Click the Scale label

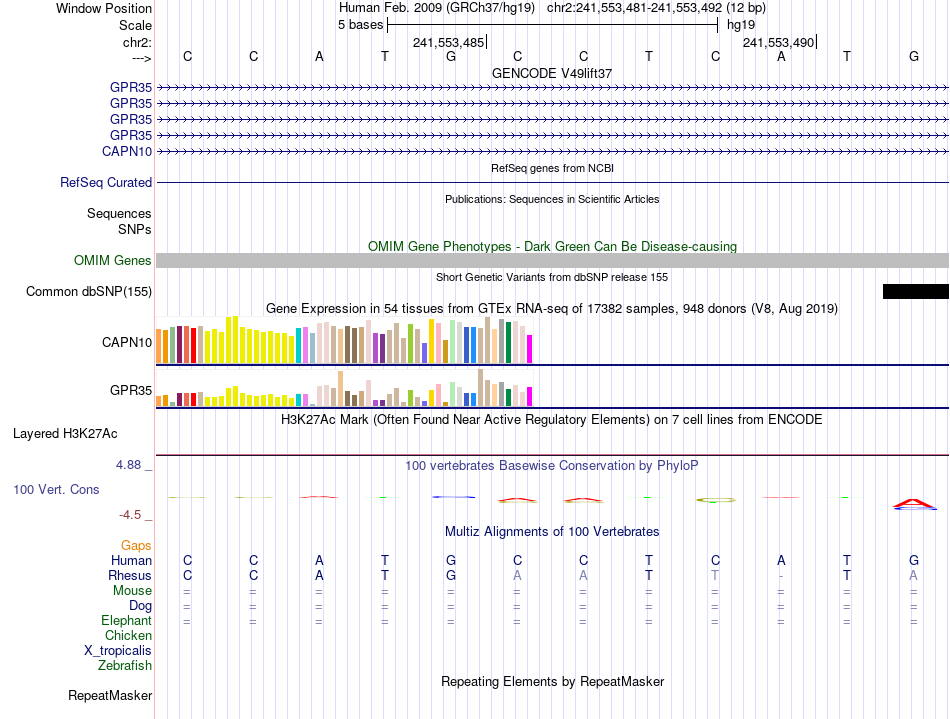point(135,26)
